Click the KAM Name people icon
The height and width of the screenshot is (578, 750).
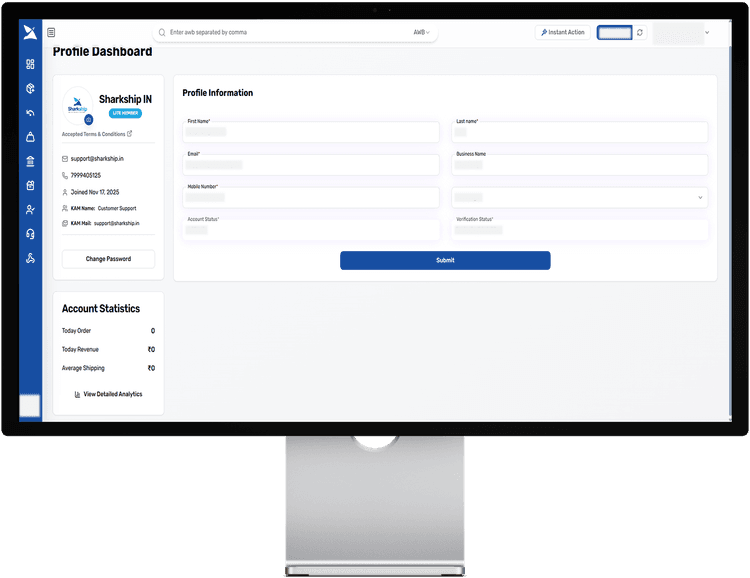click(65, 208)
